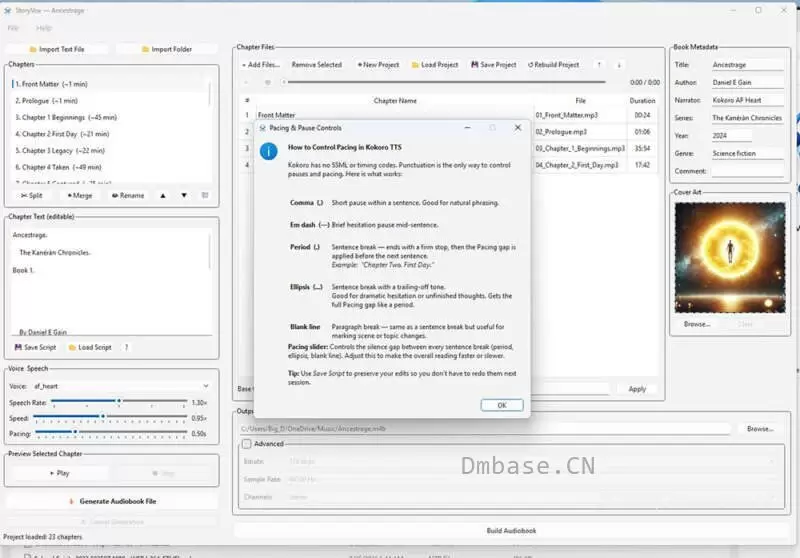Adjust the Speech Rate slider
This screenshot has height=558, width=800.
click(119, 402)
